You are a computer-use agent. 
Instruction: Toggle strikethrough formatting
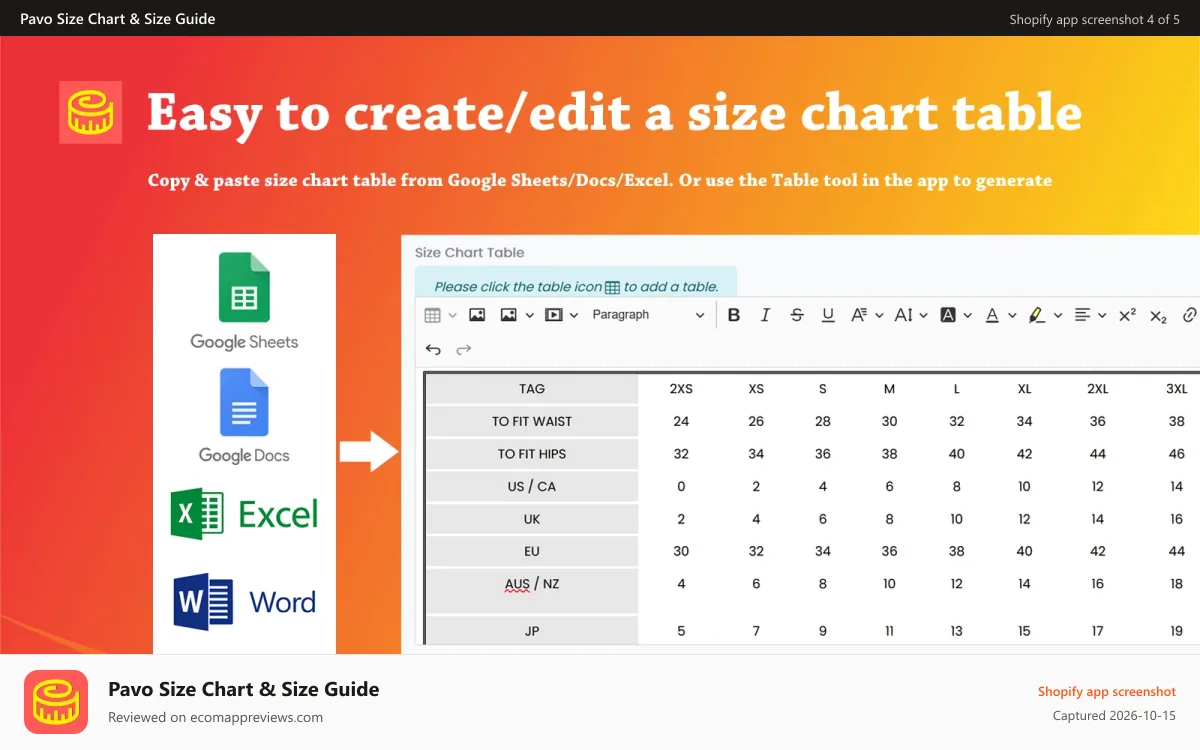[797, 315]
